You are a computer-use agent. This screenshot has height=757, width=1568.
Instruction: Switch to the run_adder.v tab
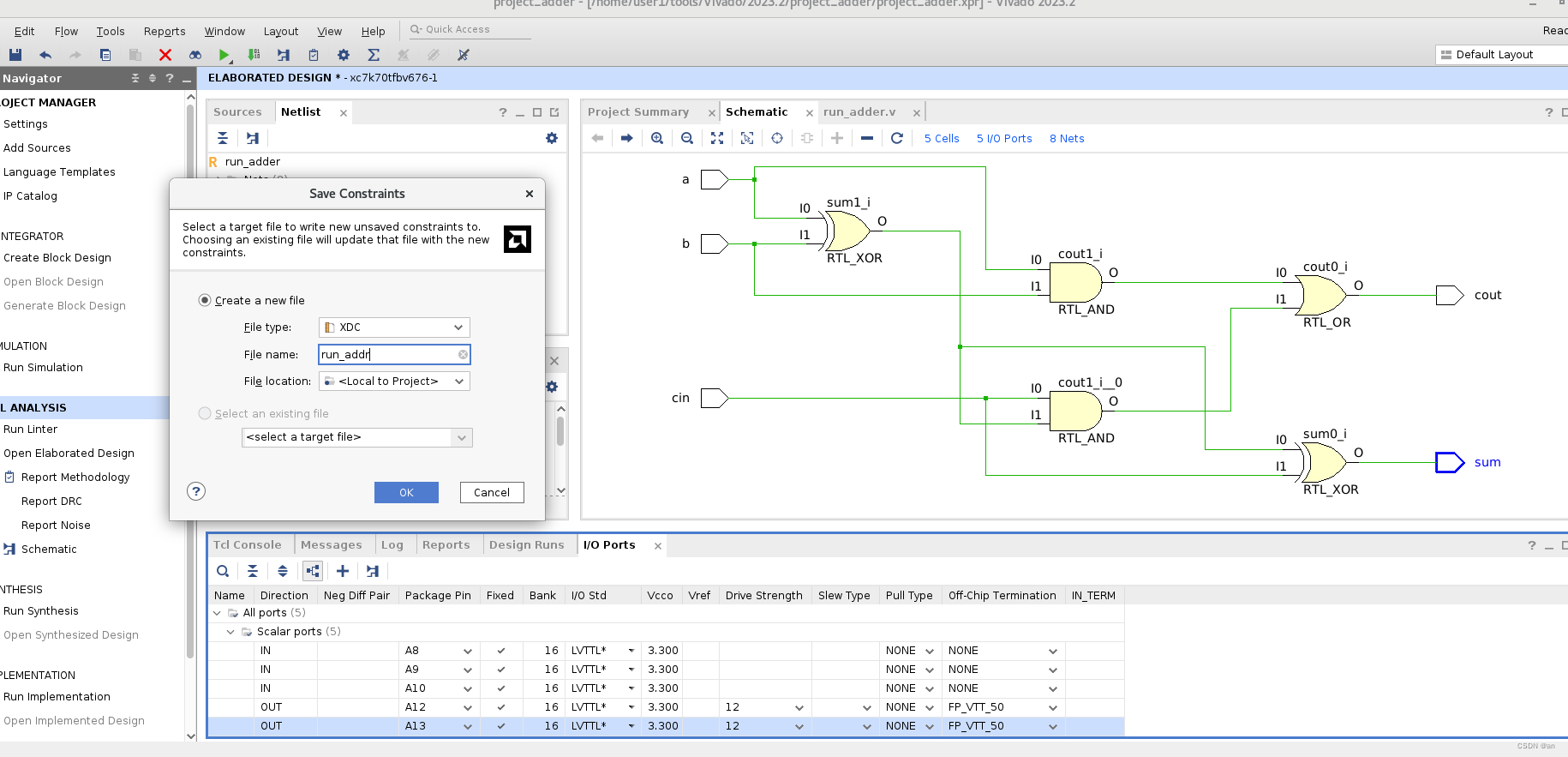pos(859,112)
